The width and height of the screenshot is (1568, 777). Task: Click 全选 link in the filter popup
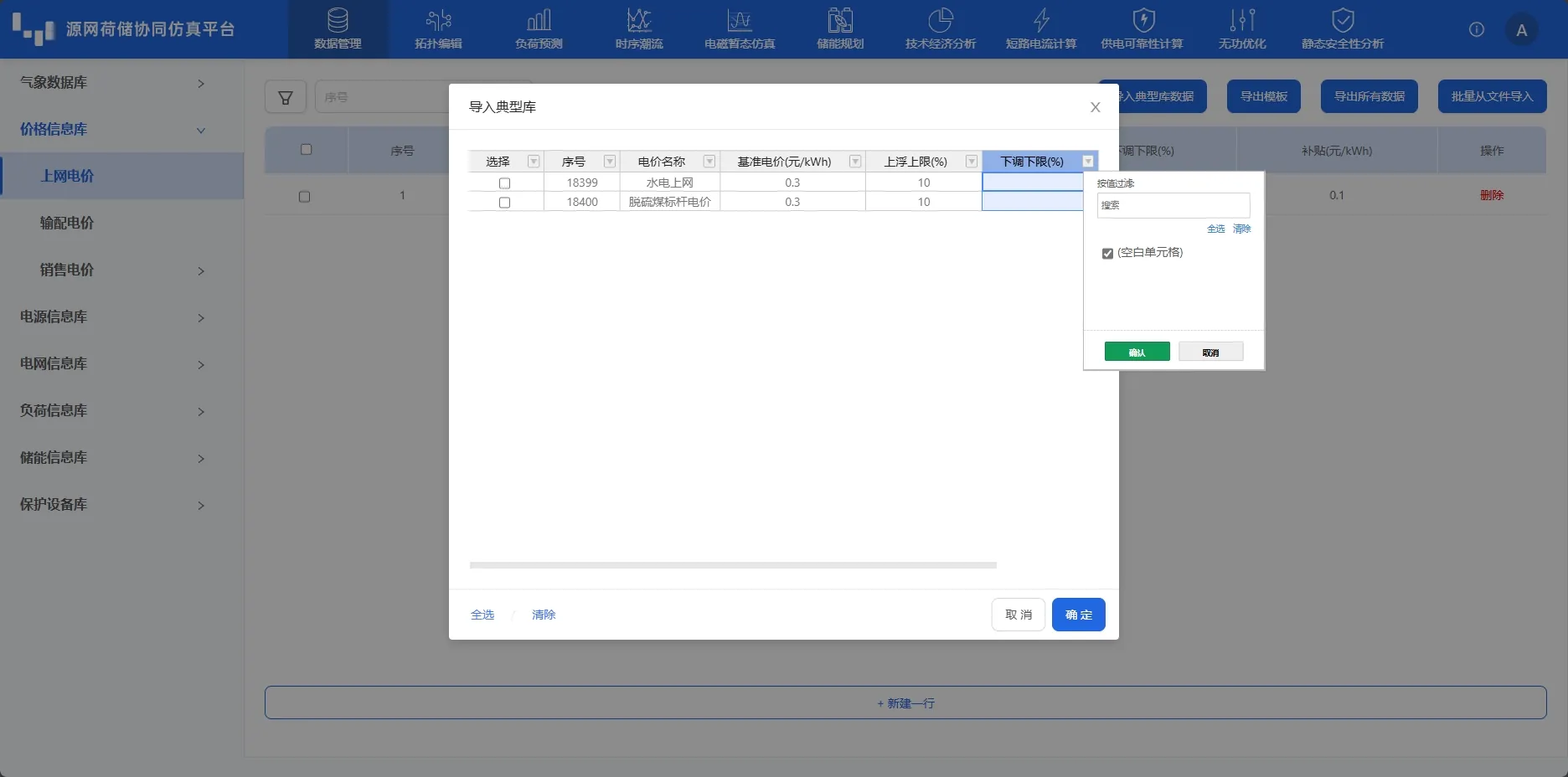[x=1215, y=229]
